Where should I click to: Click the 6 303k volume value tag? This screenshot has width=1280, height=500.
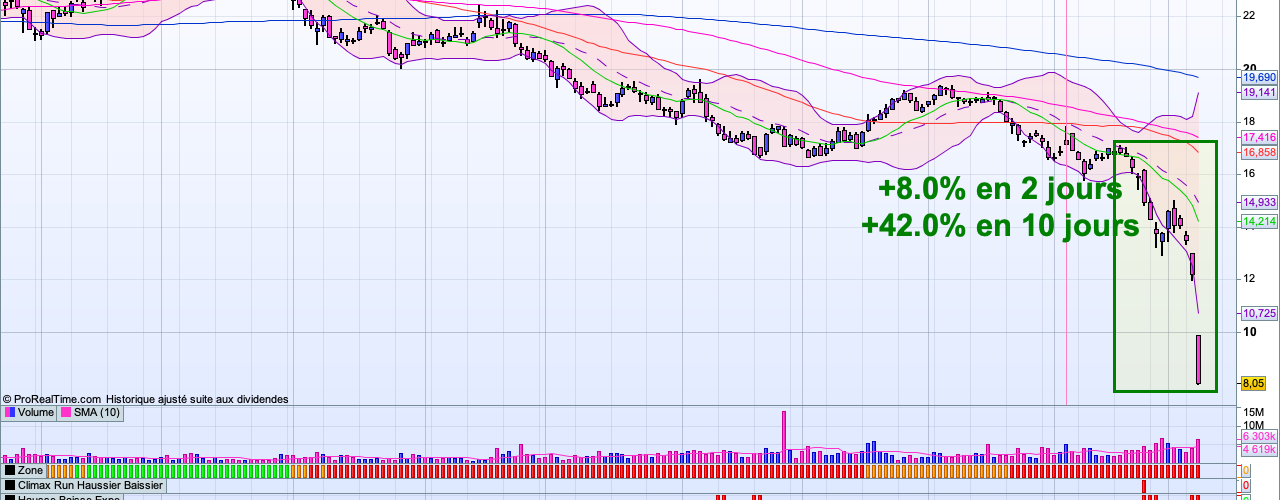click(x=1258, y=437)
